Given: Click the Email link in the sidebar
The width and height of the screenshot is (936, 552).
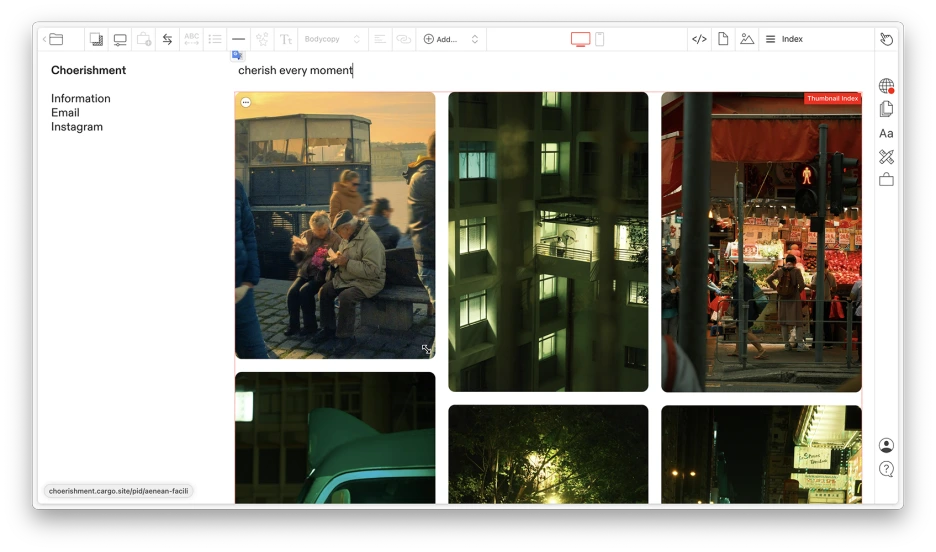Looking at the screenshot, I should (65, 113).
